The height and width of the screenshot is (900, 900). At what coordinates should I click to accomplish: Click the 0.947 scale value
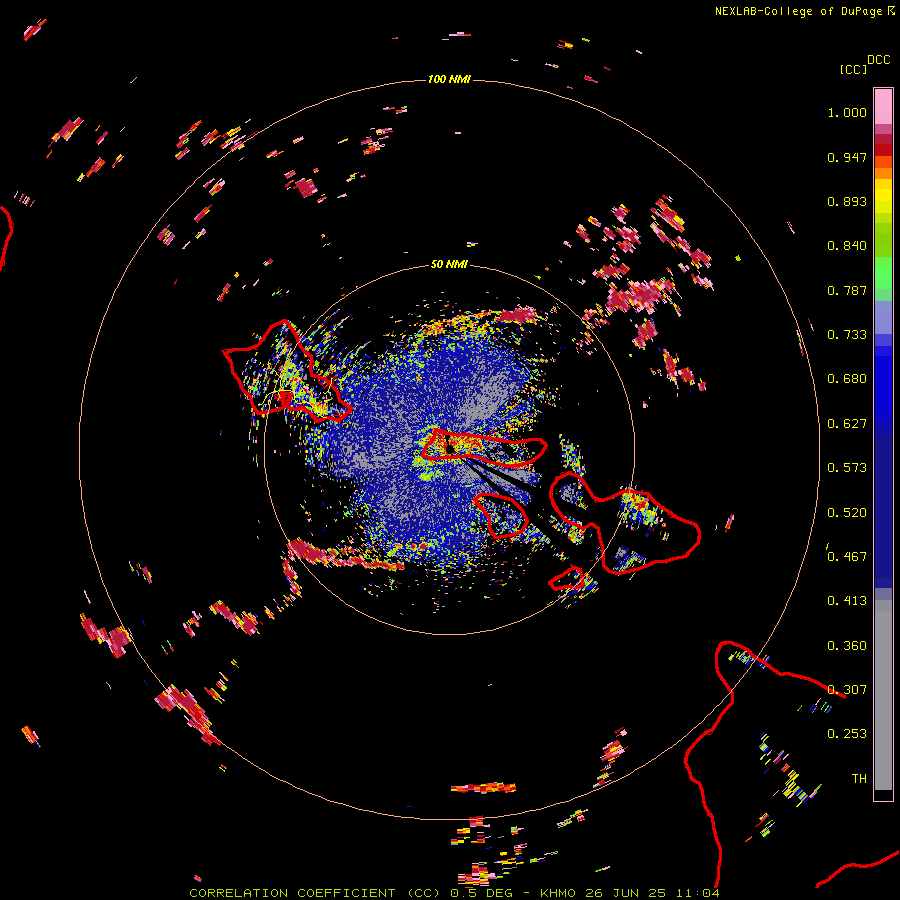click(847, 157)
